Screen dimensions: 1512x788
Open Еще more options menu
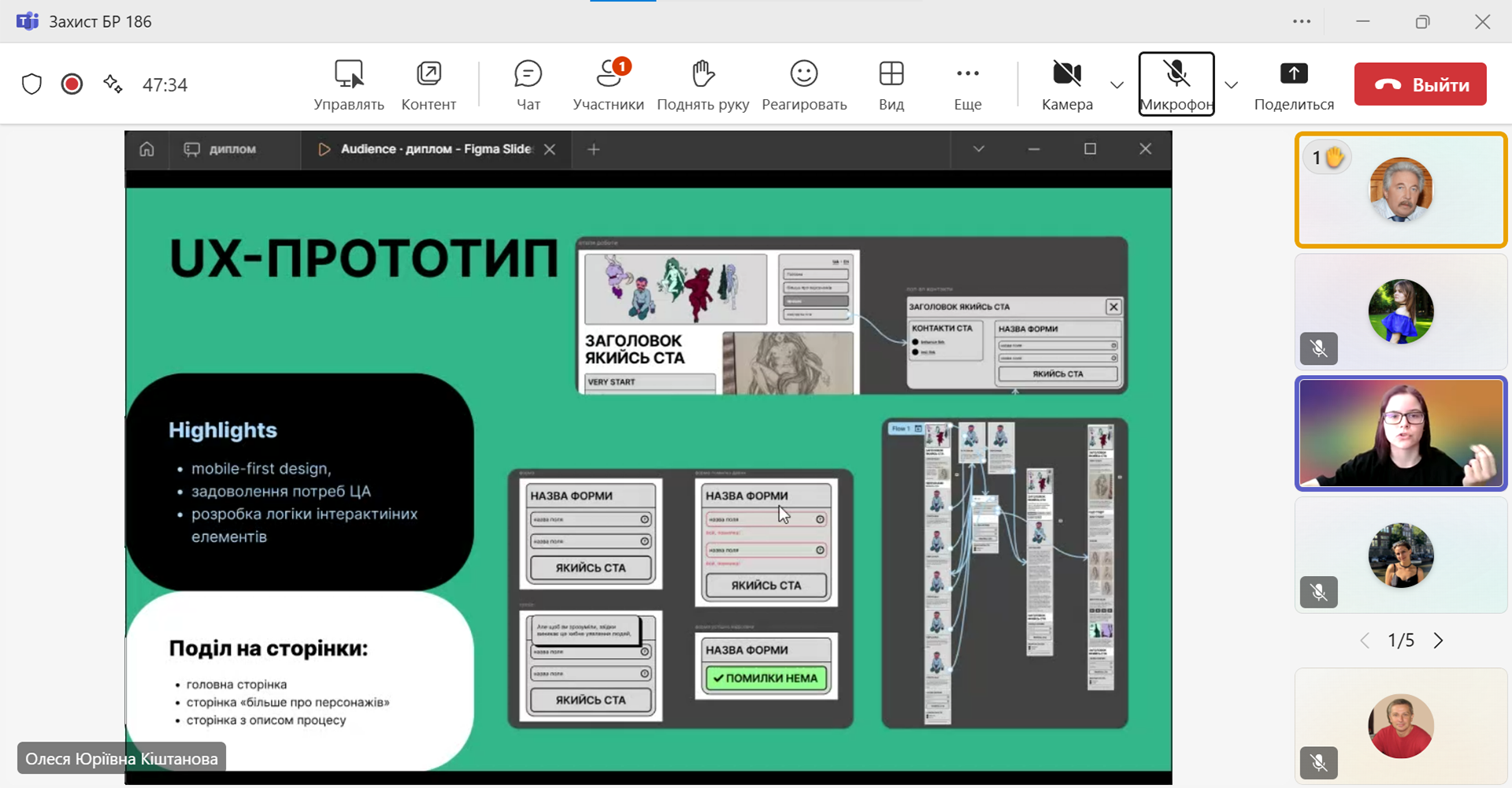click(x=967, y=84)
